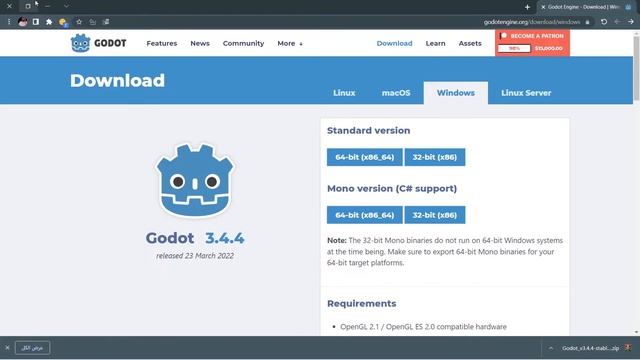Click the OpenGL 2.1 requirement line
Image resolution: width=640 pixels, height=360 pixels.
(x=423, y=327)
